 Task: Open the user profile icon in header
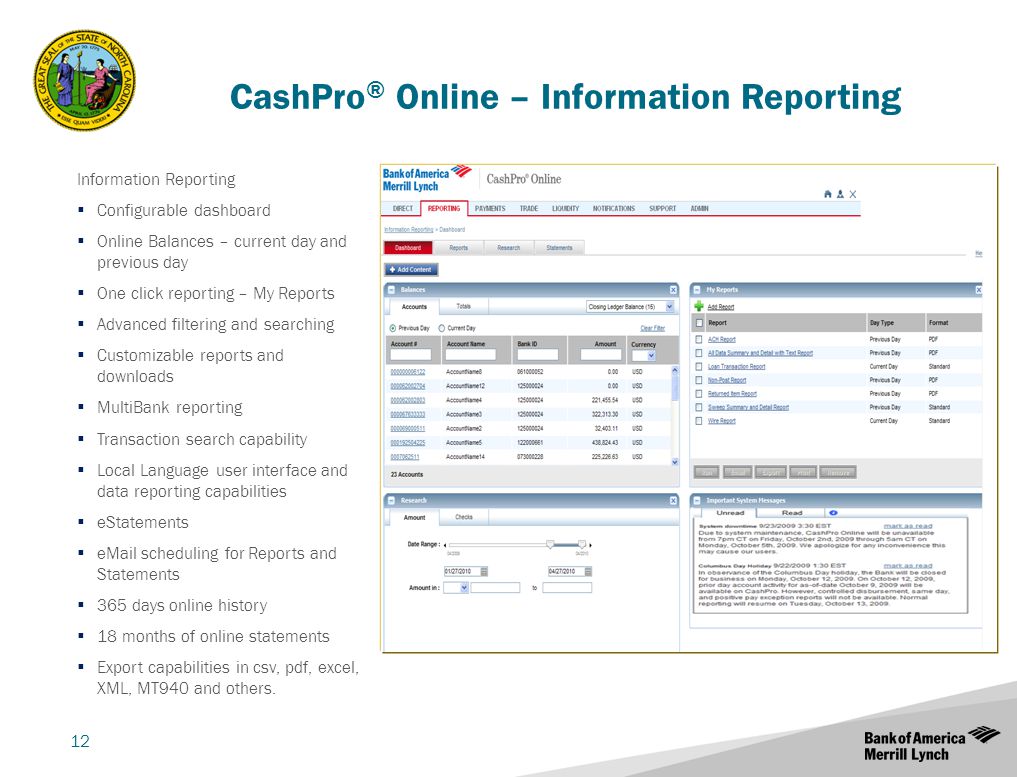[840, 194]
